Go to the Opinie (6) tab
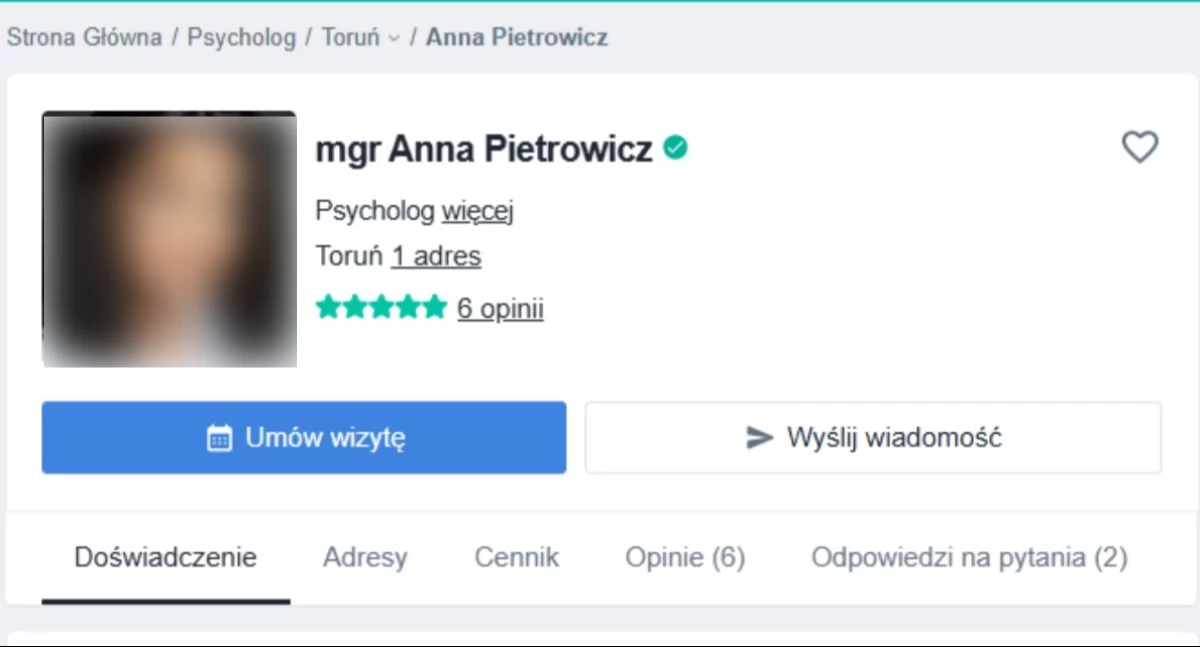 click(x=685, y=558)
